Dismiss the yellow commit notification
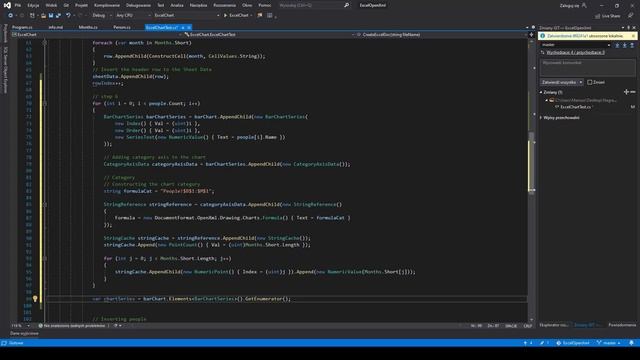Screen dimensions: 640x360 633,36
